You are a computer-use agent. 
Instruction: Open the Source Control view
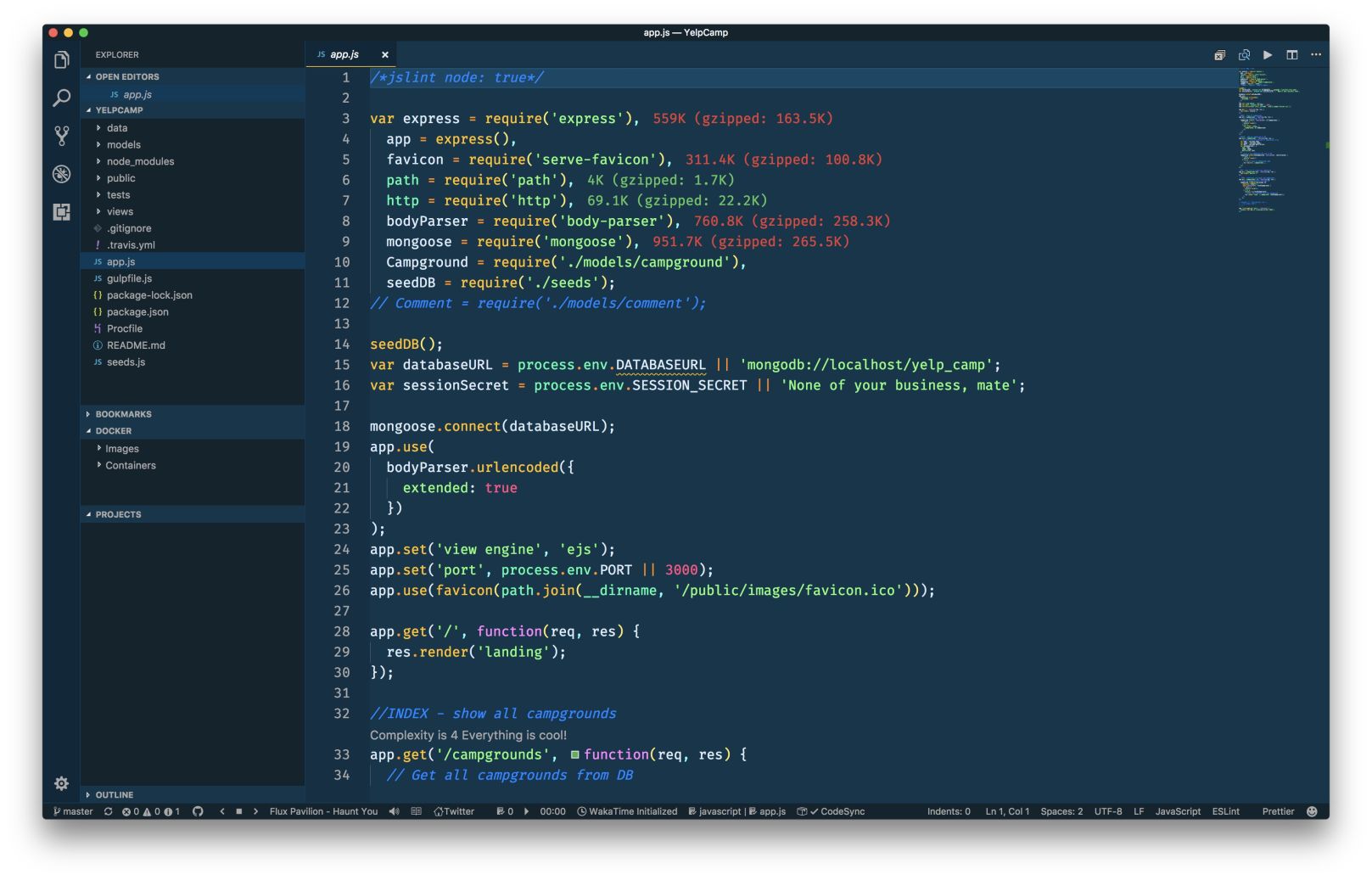point(61,136)
